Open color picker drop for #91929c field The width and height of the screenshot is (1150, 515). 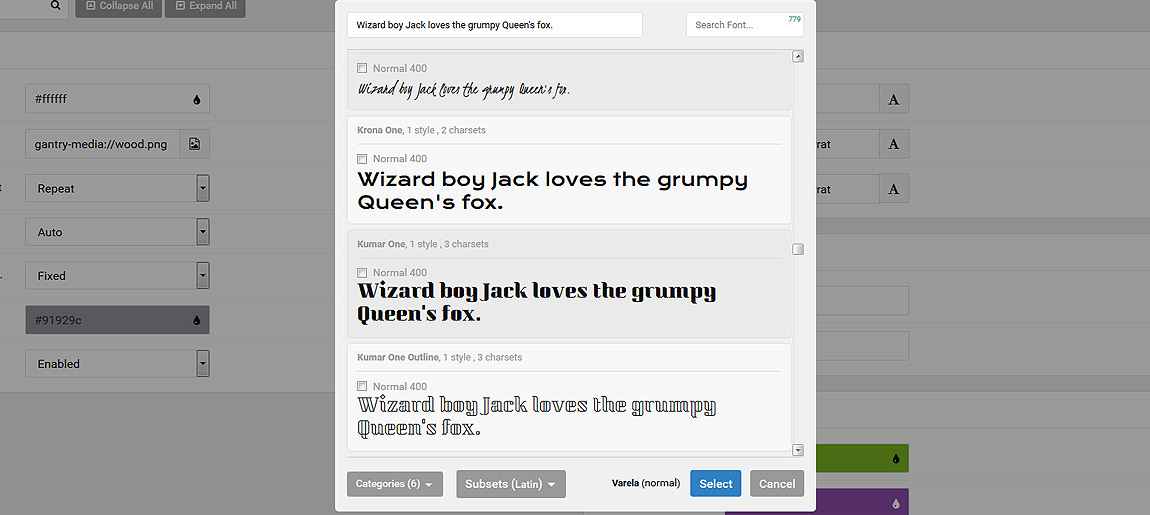(197, 320)
